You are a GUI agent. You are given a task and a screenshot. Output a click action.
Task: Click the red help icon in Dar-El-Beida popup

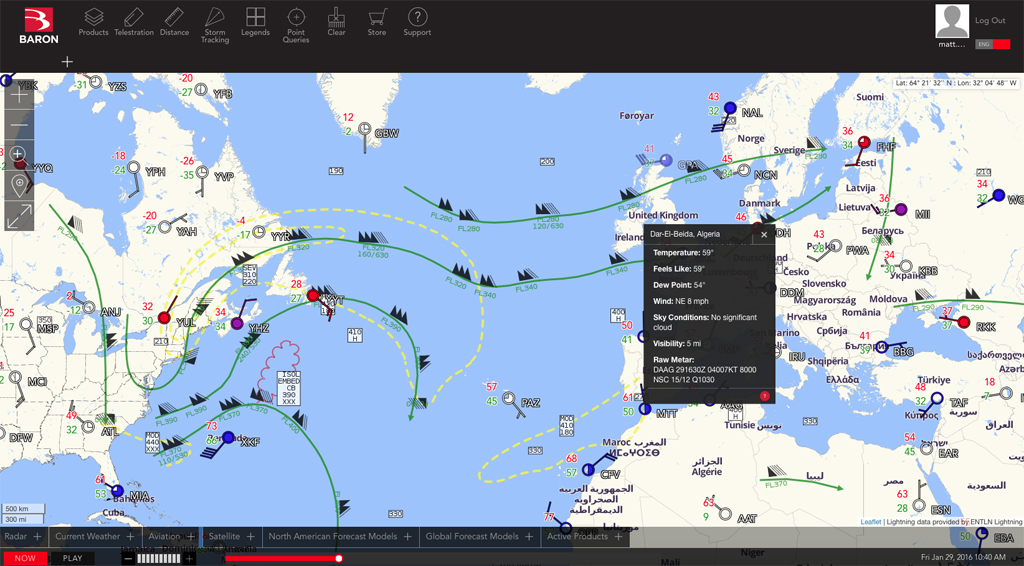[x=764, y=396]
